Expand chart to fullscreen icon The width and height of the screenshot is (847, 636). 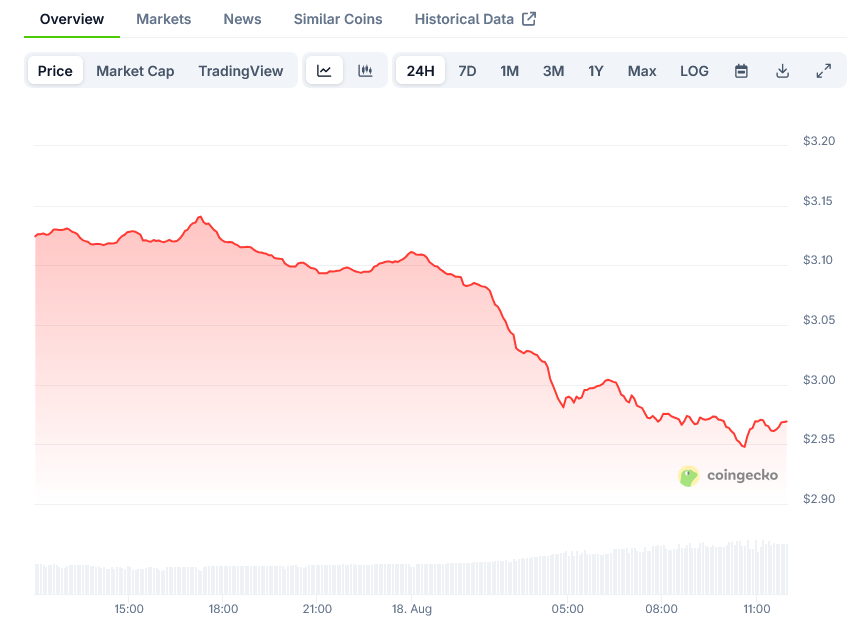coord(823,71)
